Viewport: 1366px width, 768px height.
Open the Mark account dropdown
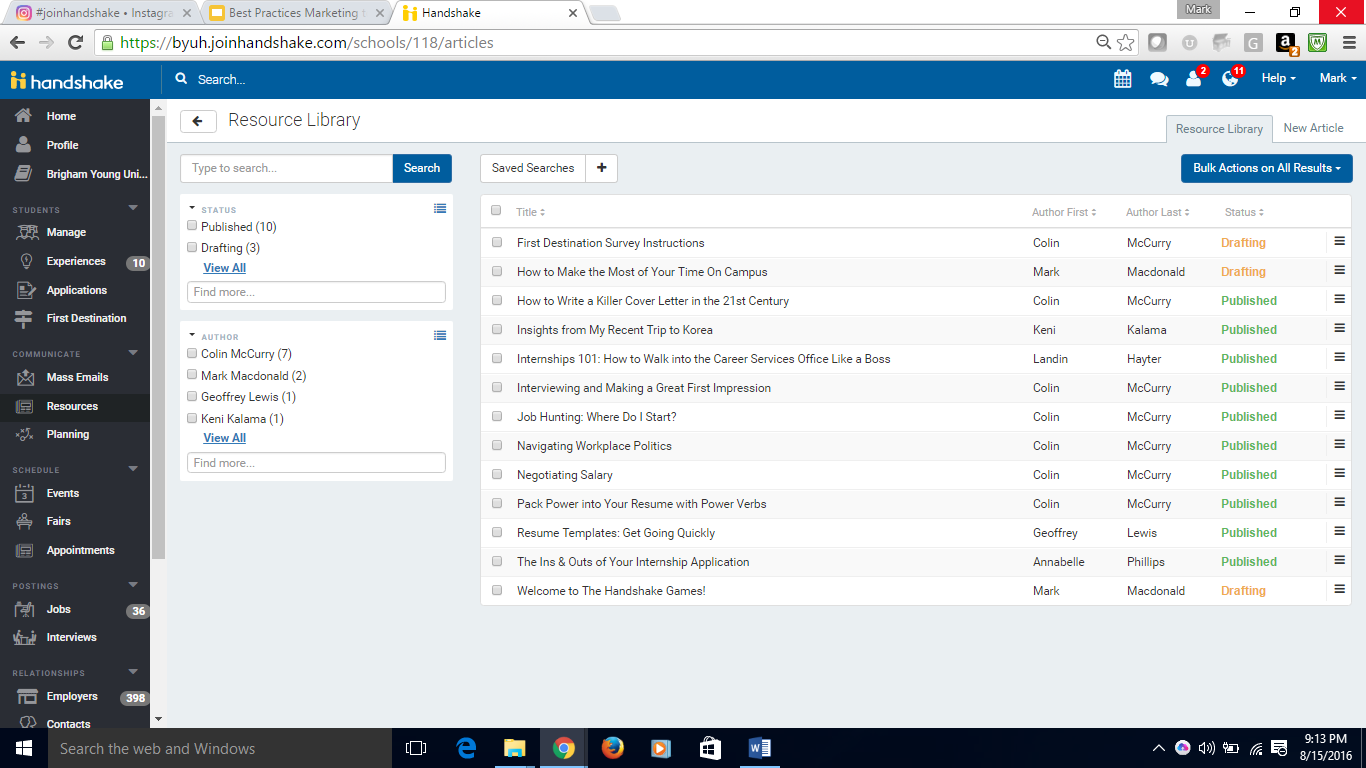tap(1338, 78)
